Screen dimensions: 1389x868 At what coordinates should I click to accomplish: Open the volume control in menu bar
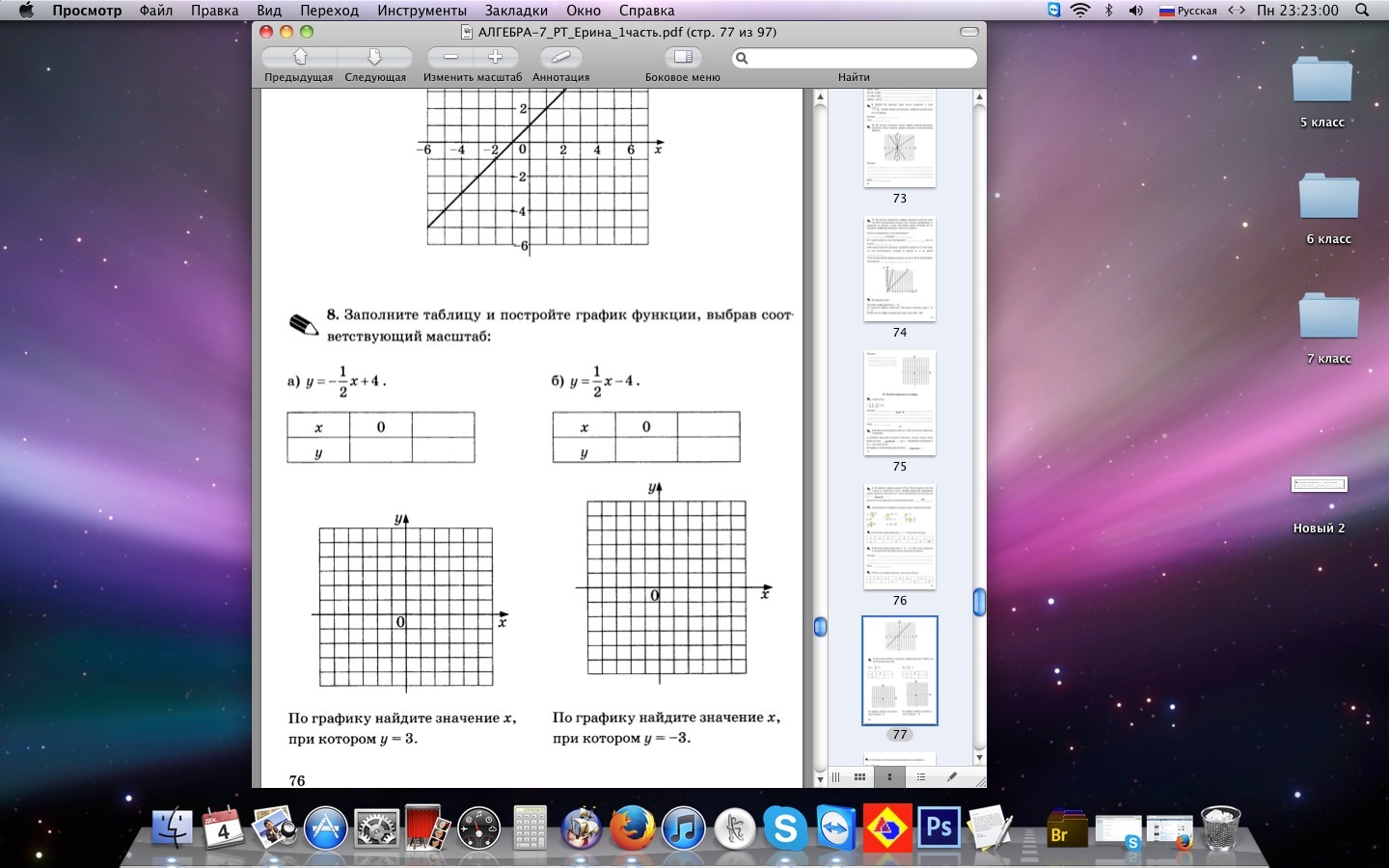point(1136,11)
